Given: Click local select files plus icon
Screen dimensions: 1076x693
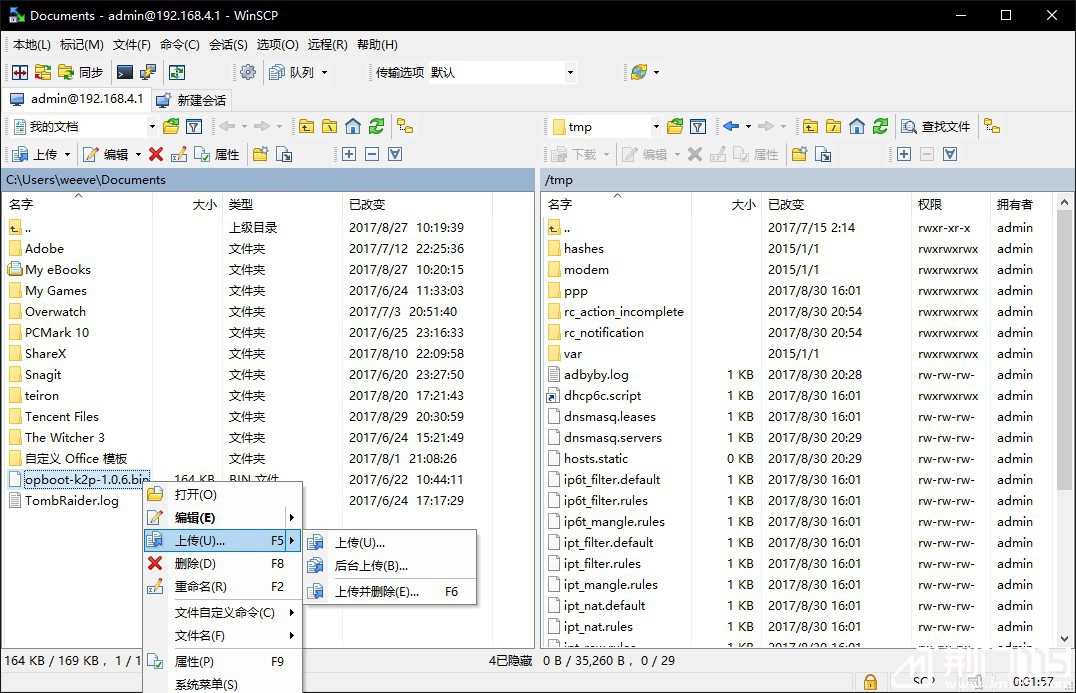Looking at the screenshot, I should (349, 154).
